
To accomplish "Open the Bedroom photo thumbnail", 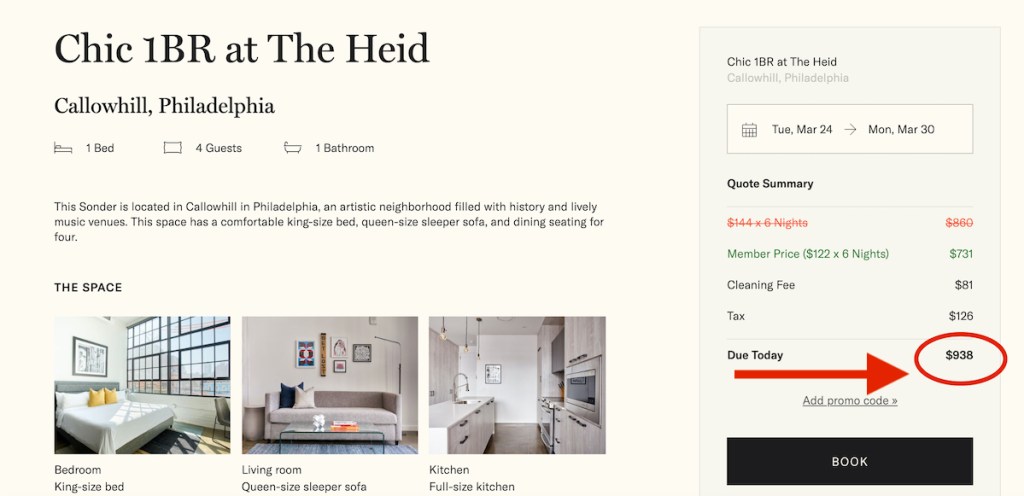I will pos(142,385).
